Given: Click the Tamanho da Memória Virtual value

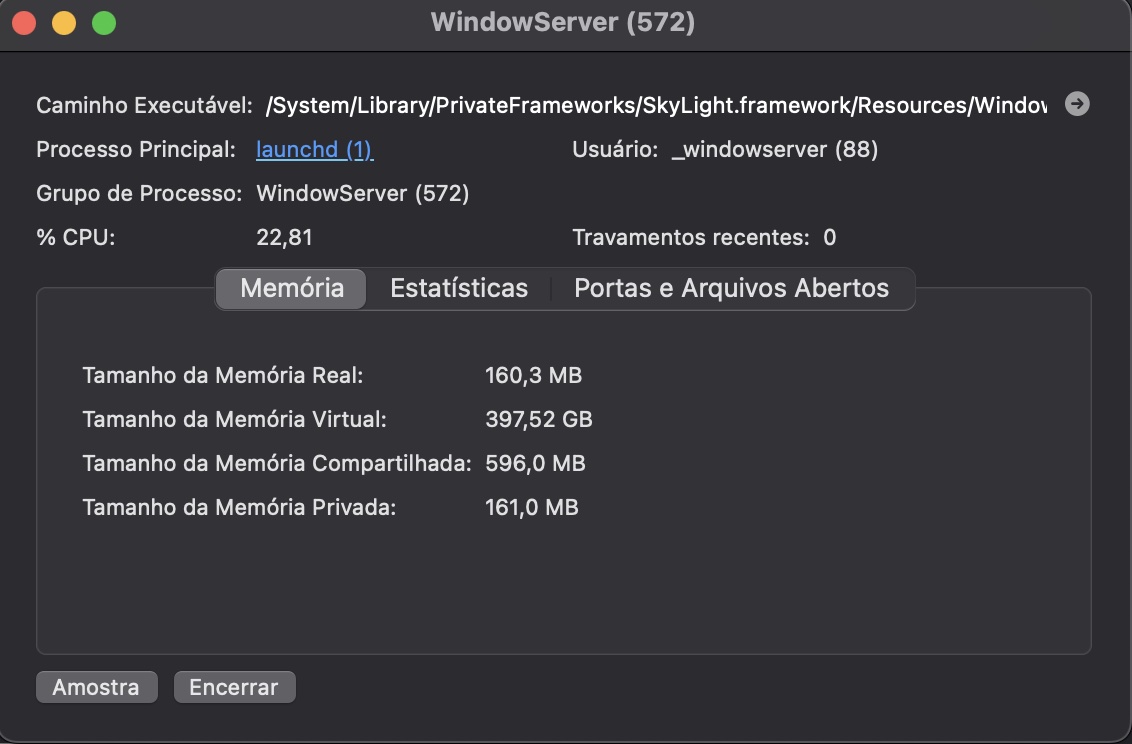Looking at the screenshot, I should 539,419.
